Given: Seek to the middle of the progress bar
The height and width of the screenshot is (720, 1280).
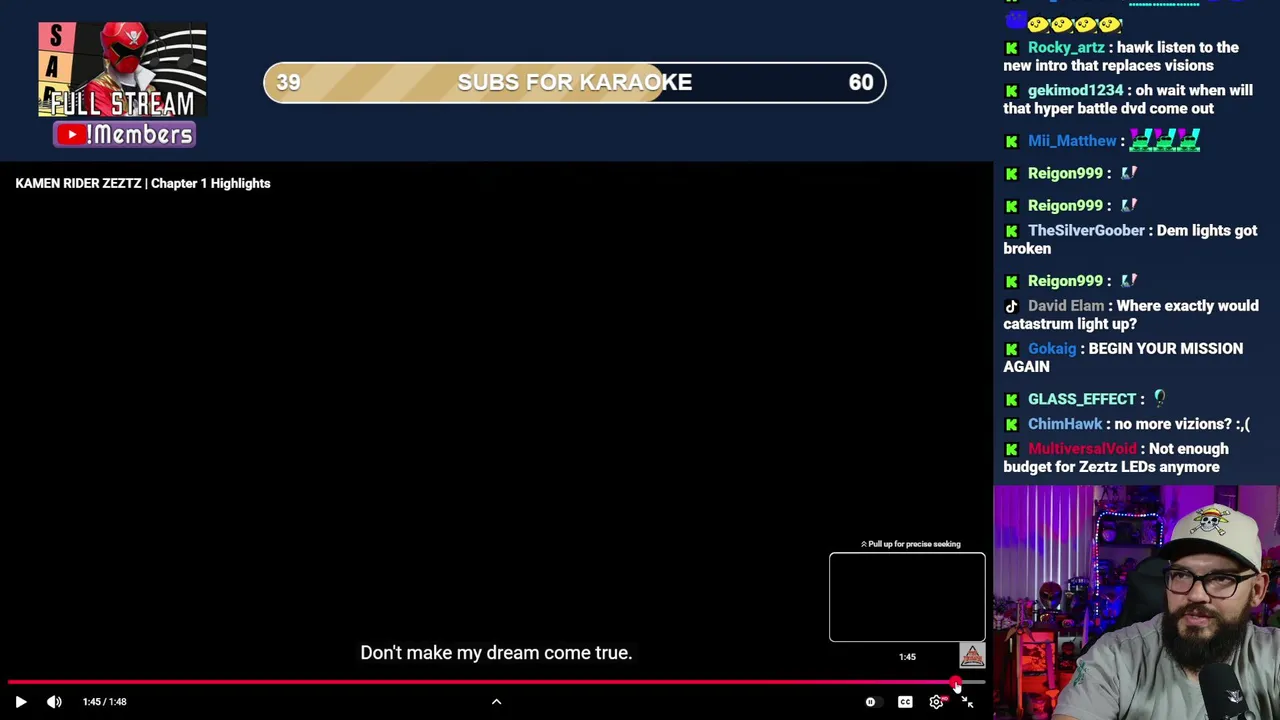Looking at the screenshot, I should click(496, 683).
